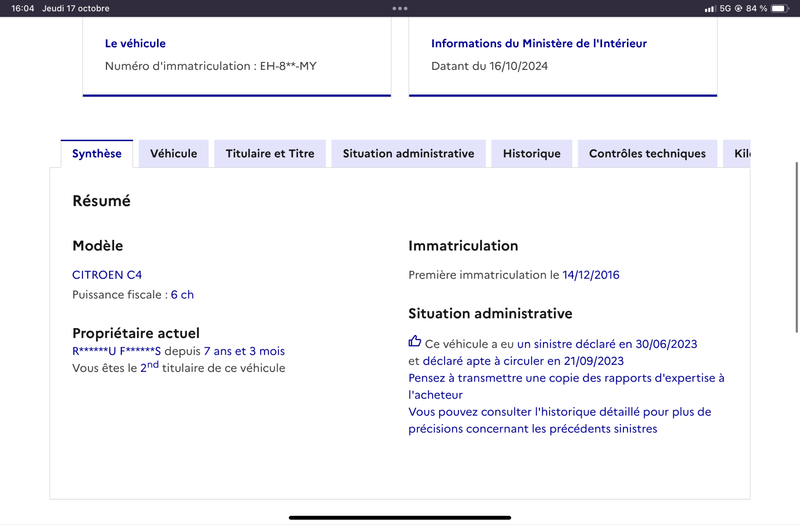The image size is (800, 525).
Task: Click the first registration date 14/12/2016
Action: tap(591, 274)
